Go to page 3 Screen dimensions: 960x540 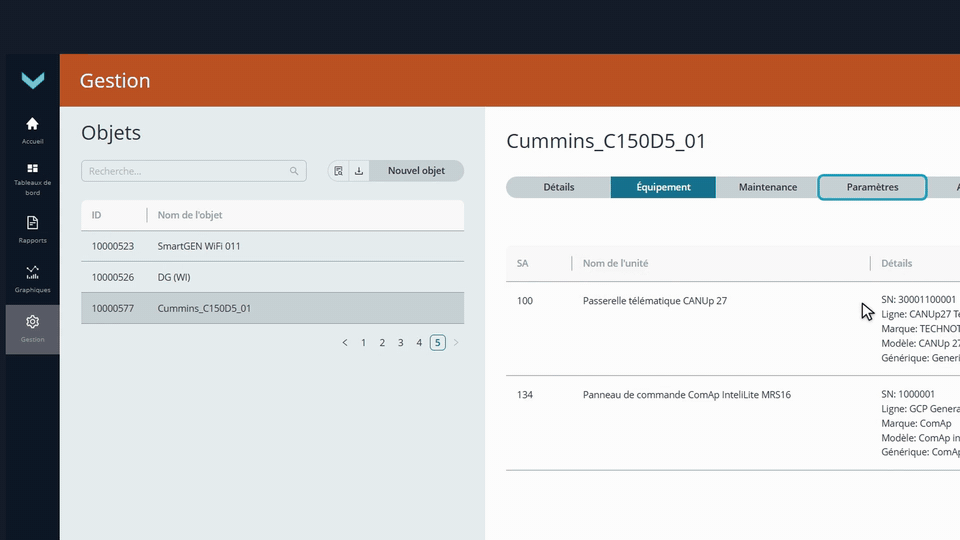point(400,342)
